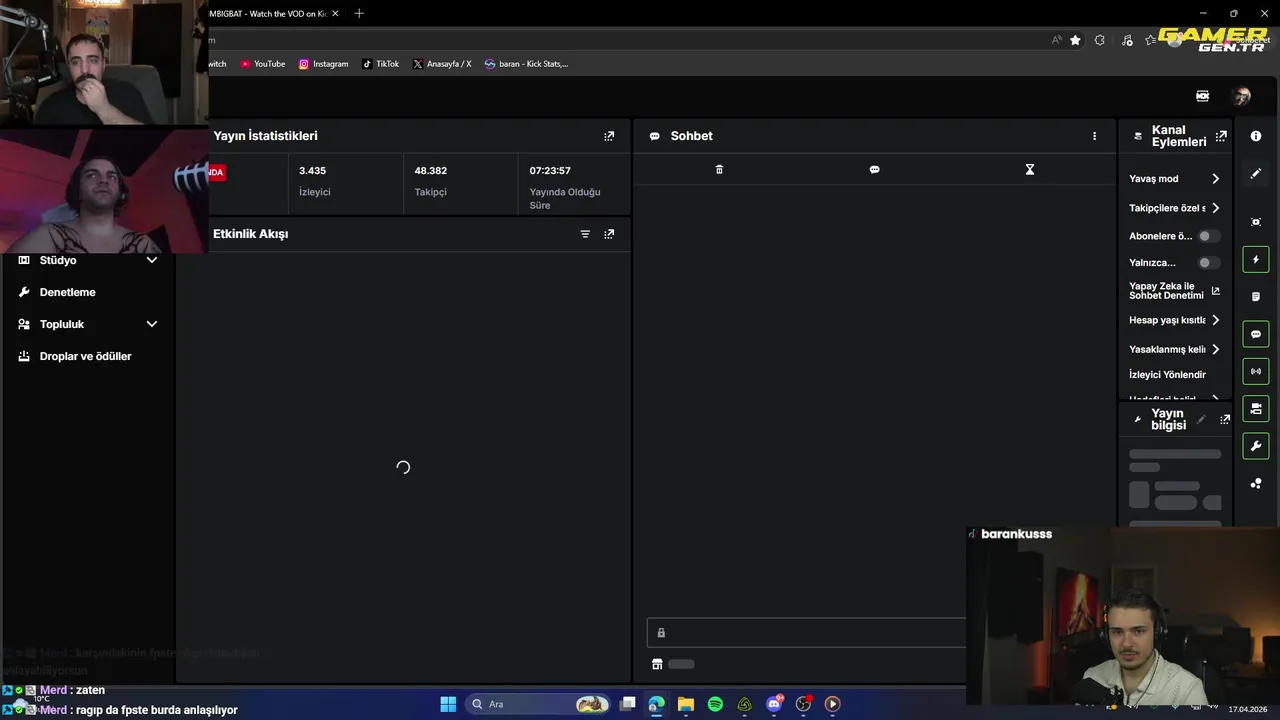Click the camera icon in right sidebar
This screenshot has width=1280, height=720.
coord(1256,409)
